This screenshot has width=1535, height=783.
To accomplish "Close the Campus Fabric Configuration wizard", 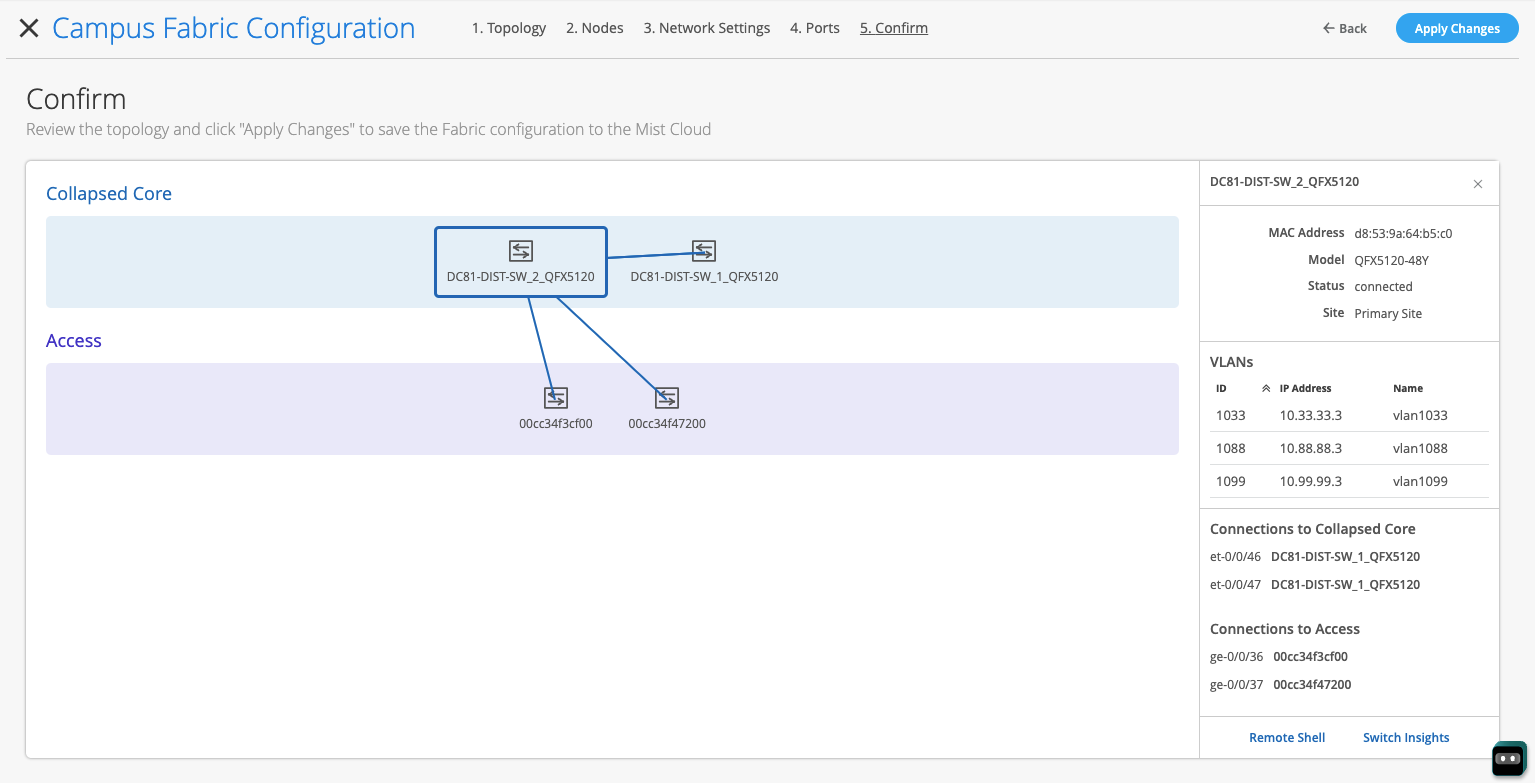I will point(29,28).
